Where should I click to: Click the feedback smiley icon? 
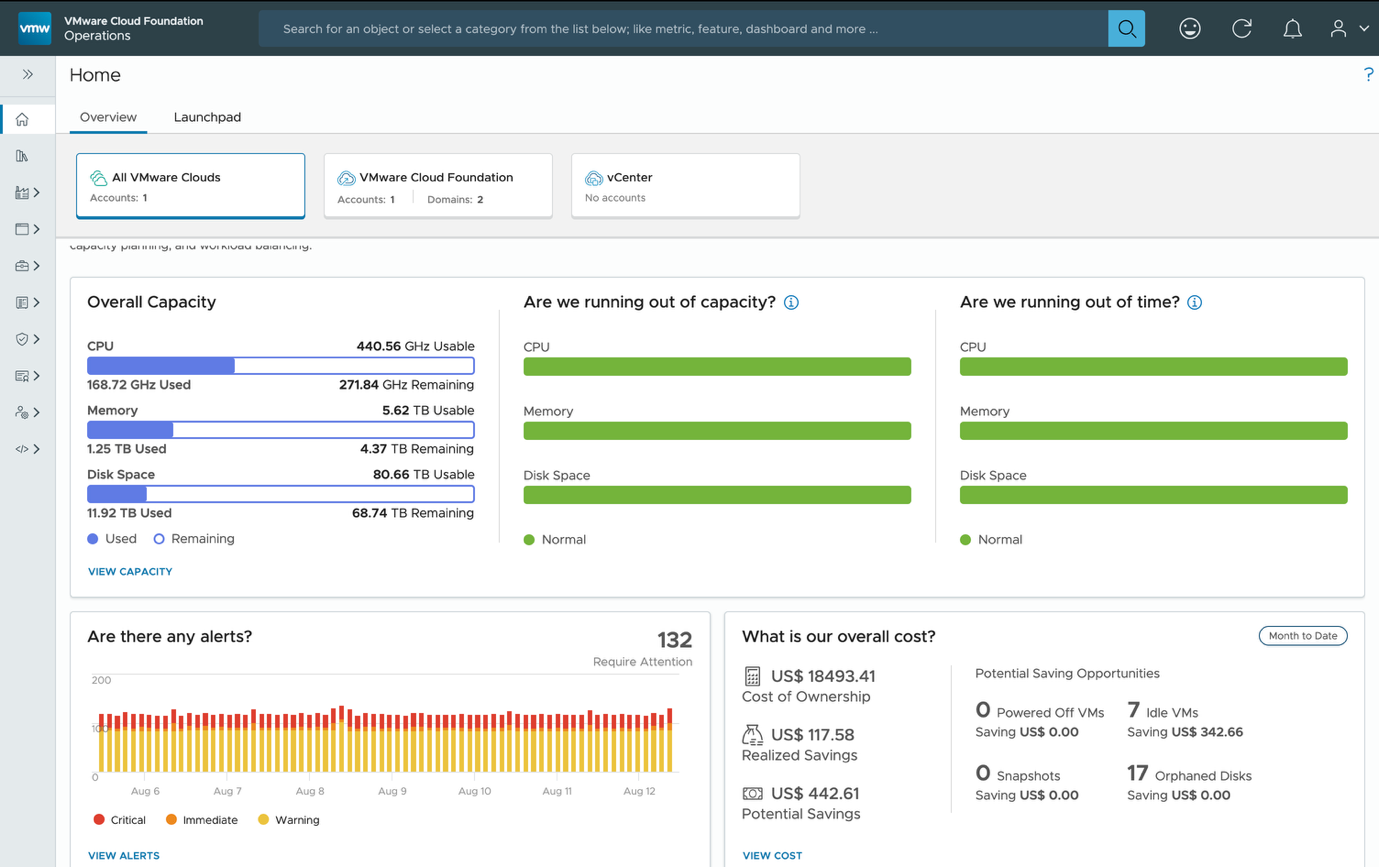tap(1189, 28)
